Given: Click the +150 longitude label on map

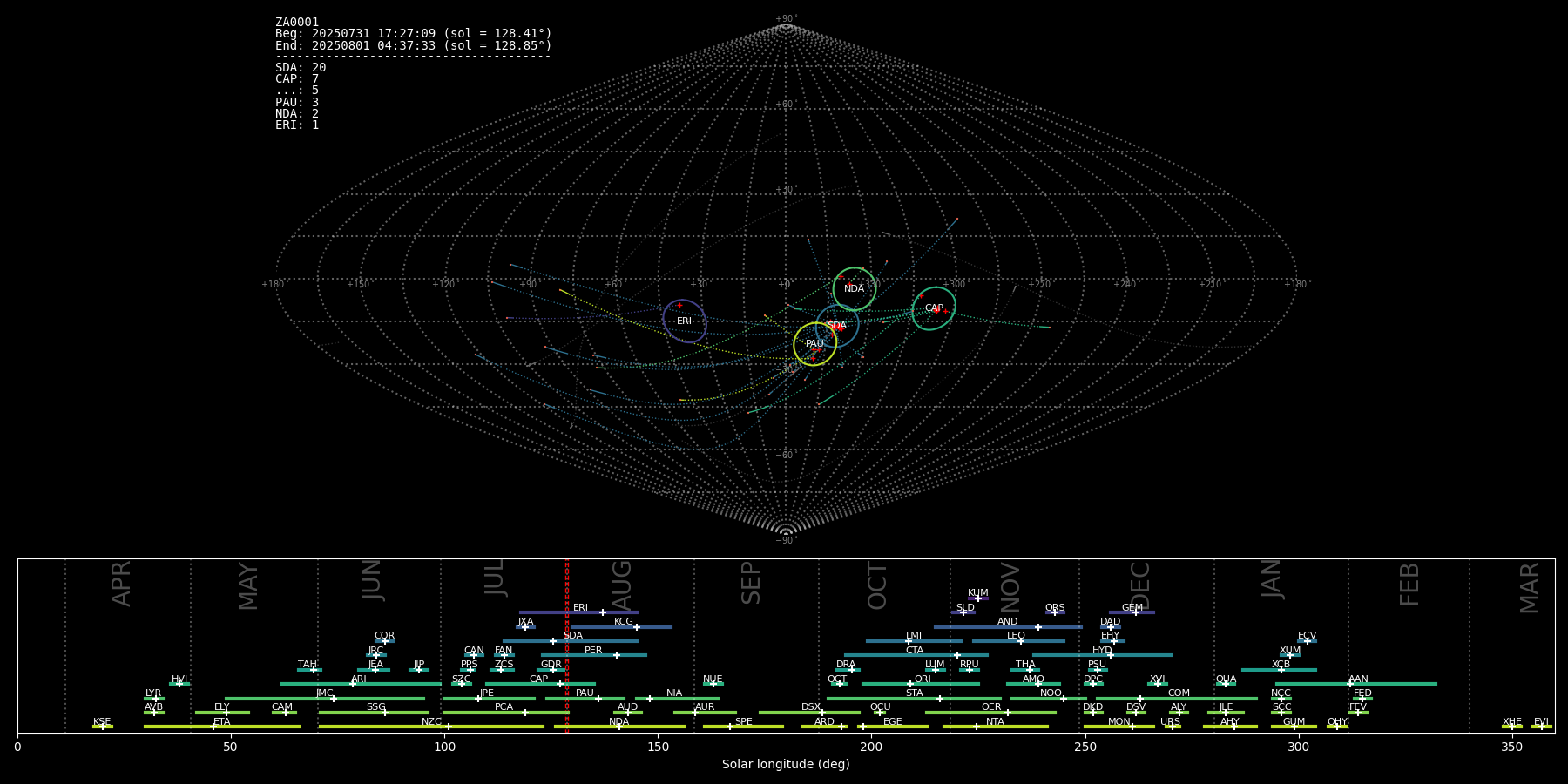Looking at the screenshot, I should pyautogui.click(x=358, y=285).
